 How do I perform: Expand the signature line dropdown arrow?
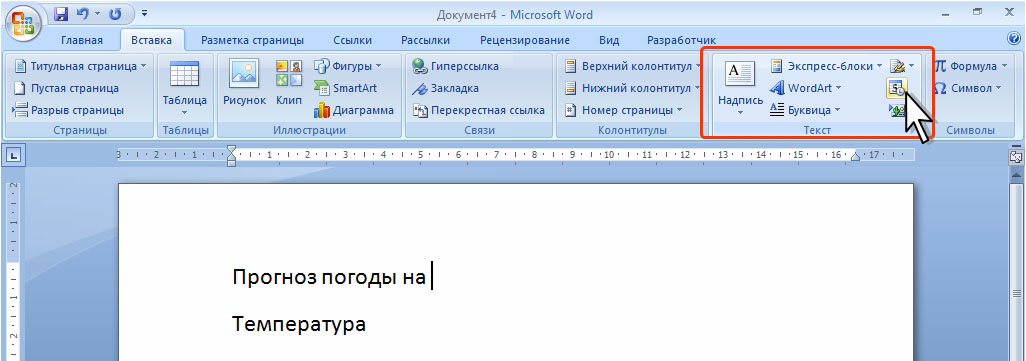coord(911,66)
